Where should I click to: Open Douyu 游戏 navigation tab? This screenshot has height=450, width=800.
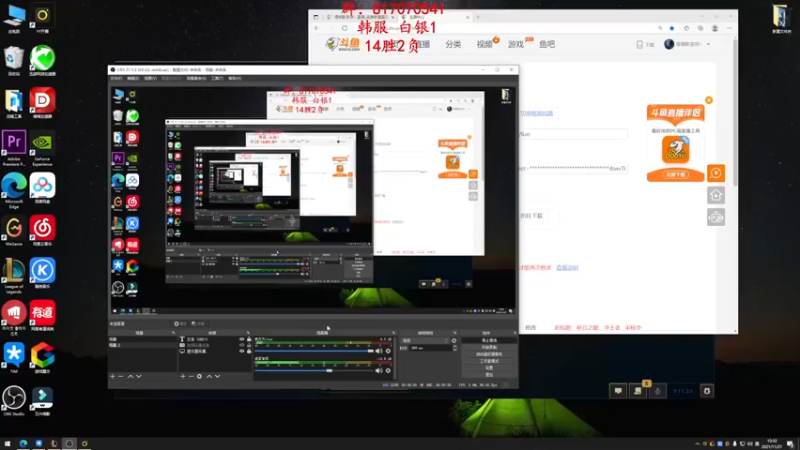(x=516, y=44)
